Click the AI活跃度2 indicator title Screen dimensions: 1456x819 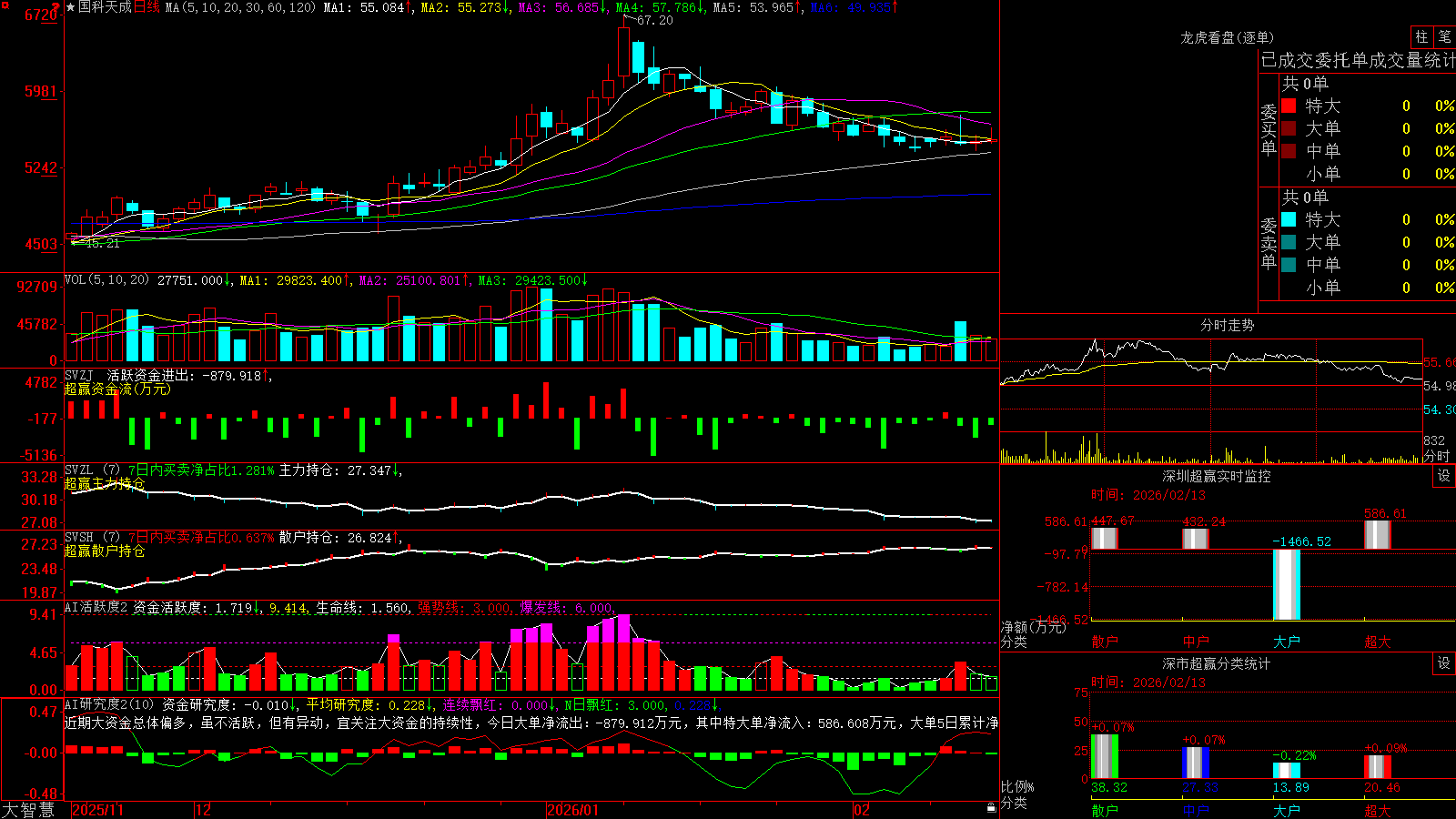tap(96, 607)
